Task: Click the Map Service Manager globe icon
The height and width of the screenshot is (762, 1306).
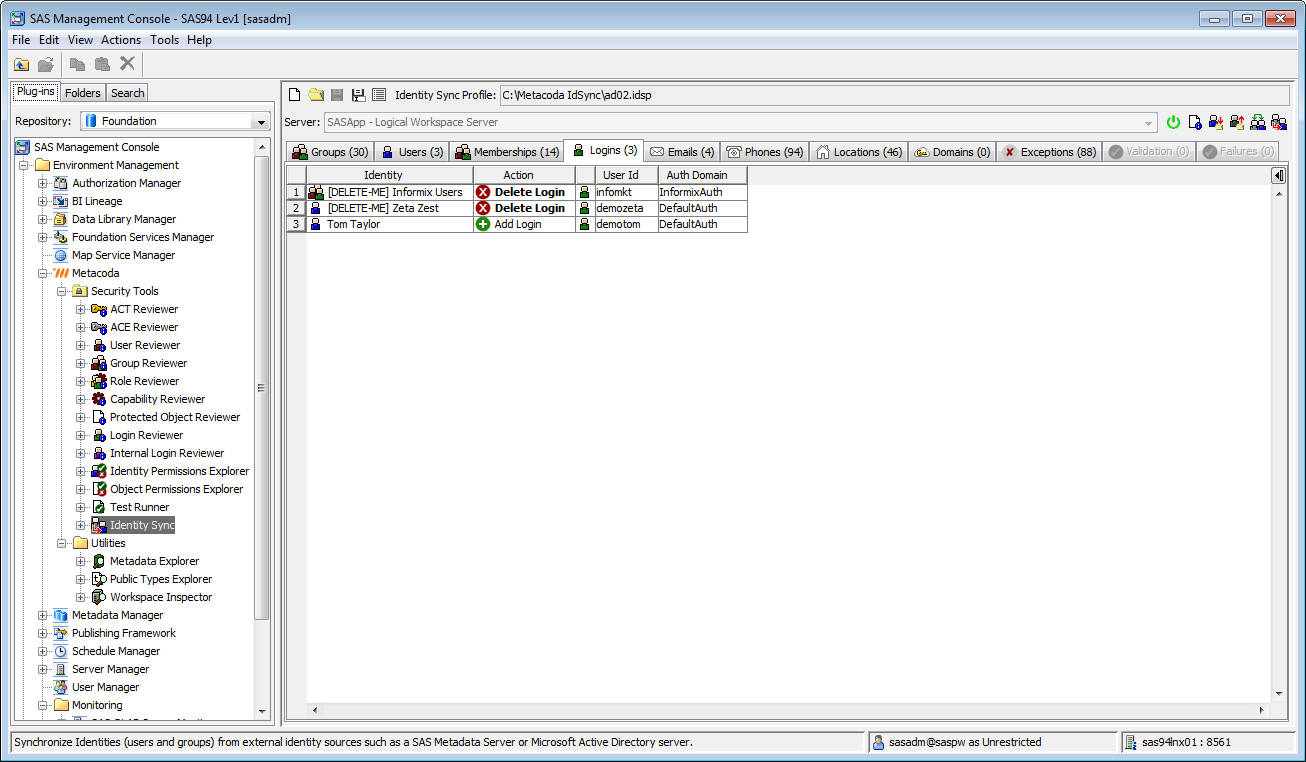Action: tap(61, 255)
